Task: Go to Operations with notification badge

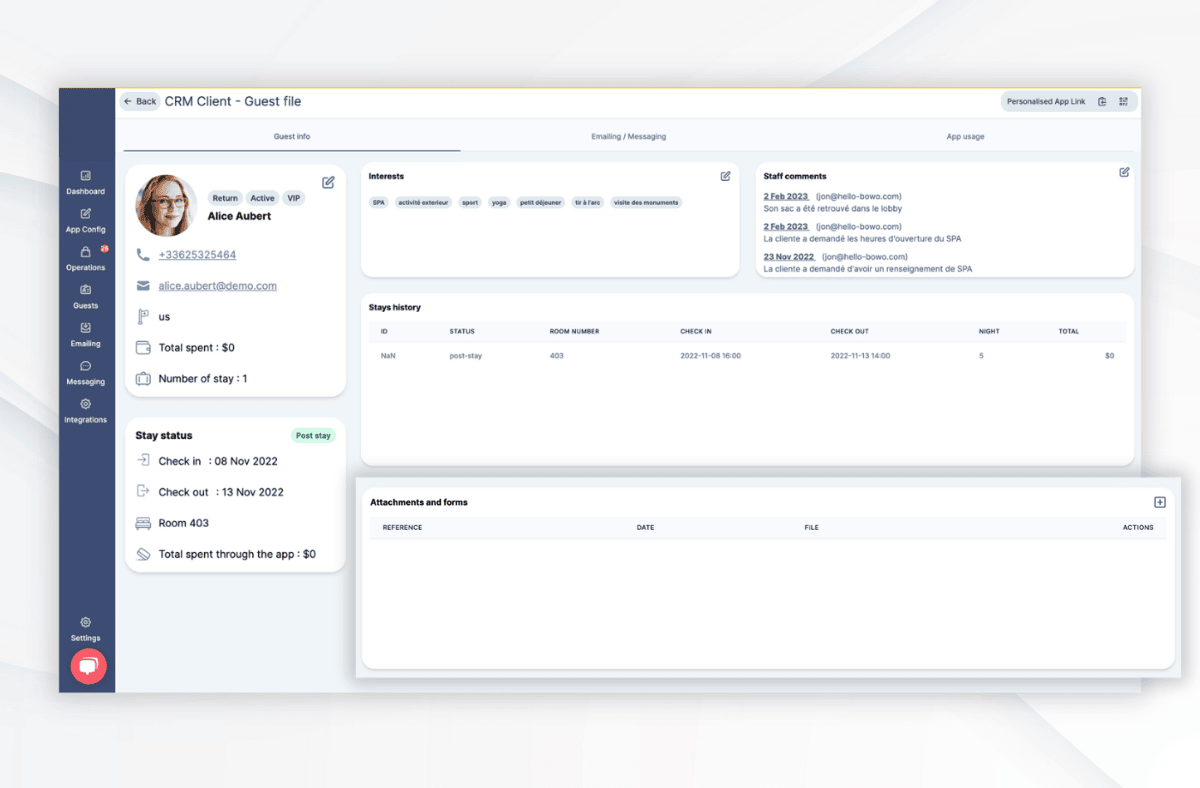Action: tap(86, 252)
